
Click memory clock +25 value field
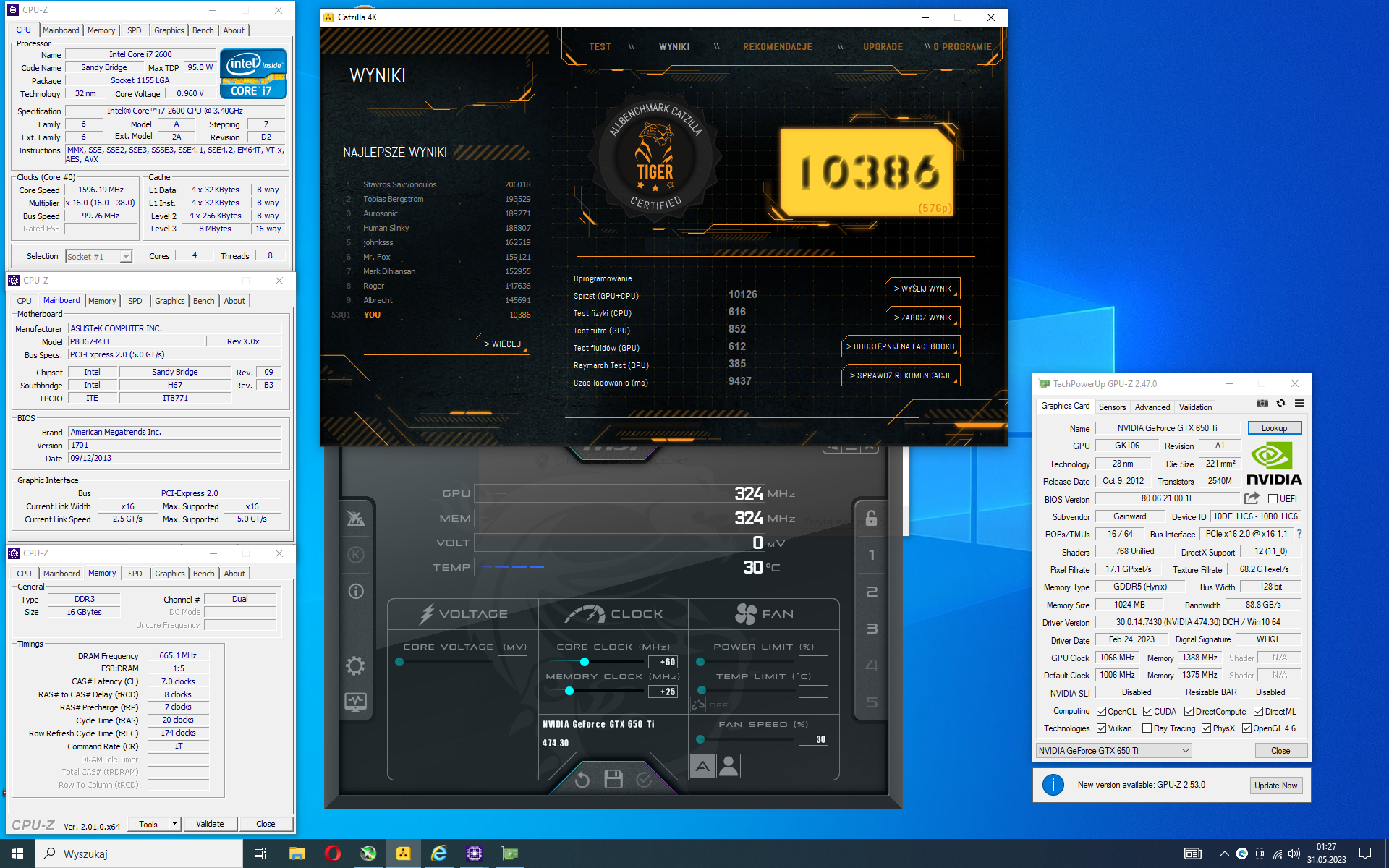[x=663, y=692]
